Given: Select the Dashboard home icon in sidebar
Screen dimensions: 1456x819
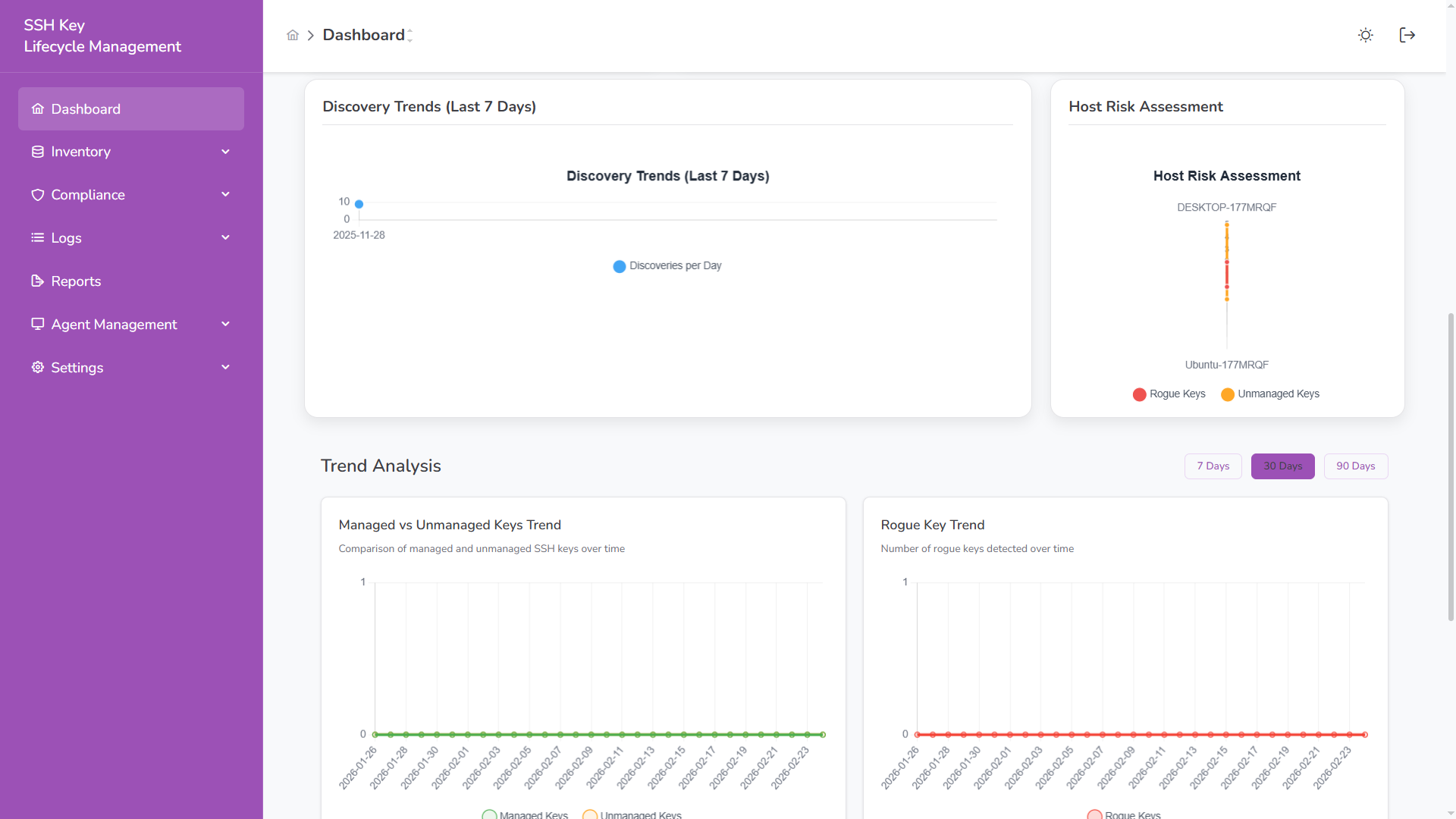Looking at the screenshot, I should (x=38, y=108).
